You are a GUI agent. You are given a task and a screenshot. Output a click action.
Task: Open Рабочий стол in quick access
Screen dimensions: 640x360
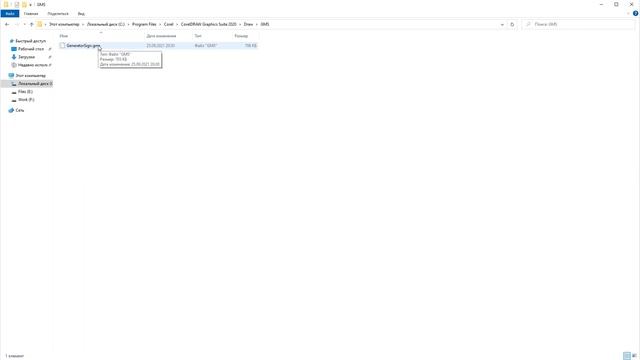tap(31, 49)
